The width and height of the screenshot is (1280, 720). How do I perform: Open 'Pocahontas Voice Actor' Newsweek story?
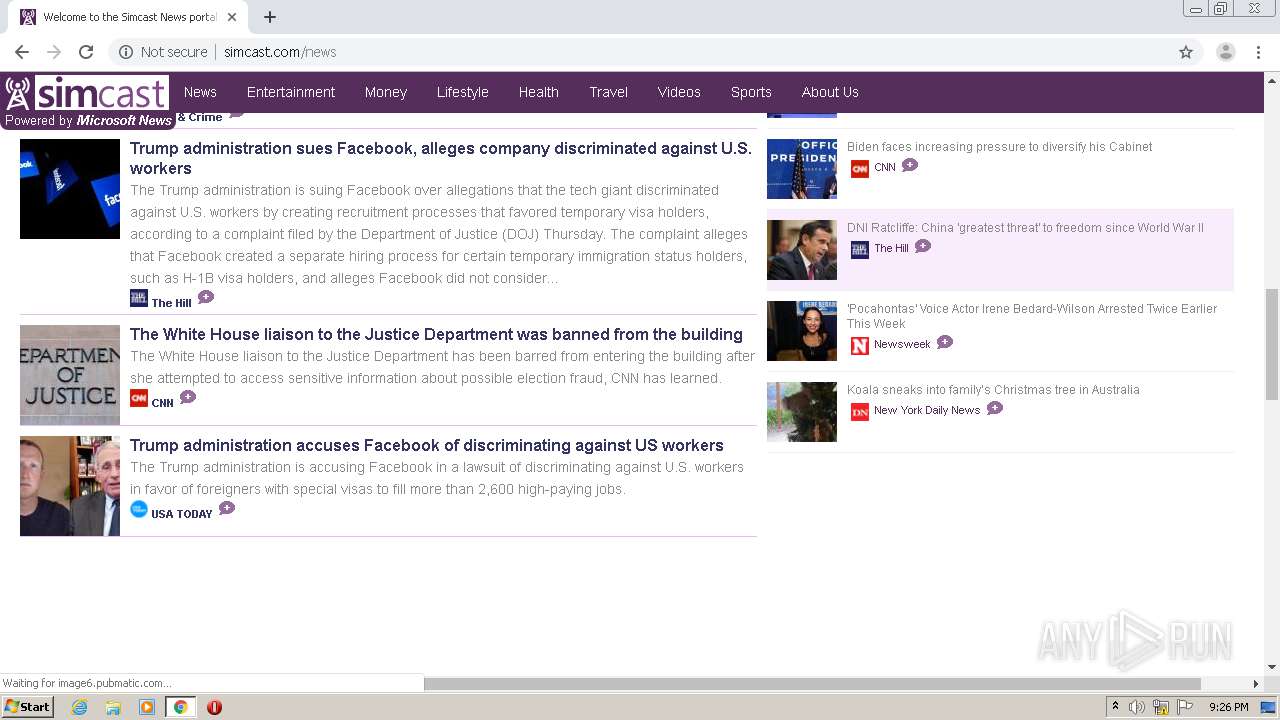[1032, 316]
